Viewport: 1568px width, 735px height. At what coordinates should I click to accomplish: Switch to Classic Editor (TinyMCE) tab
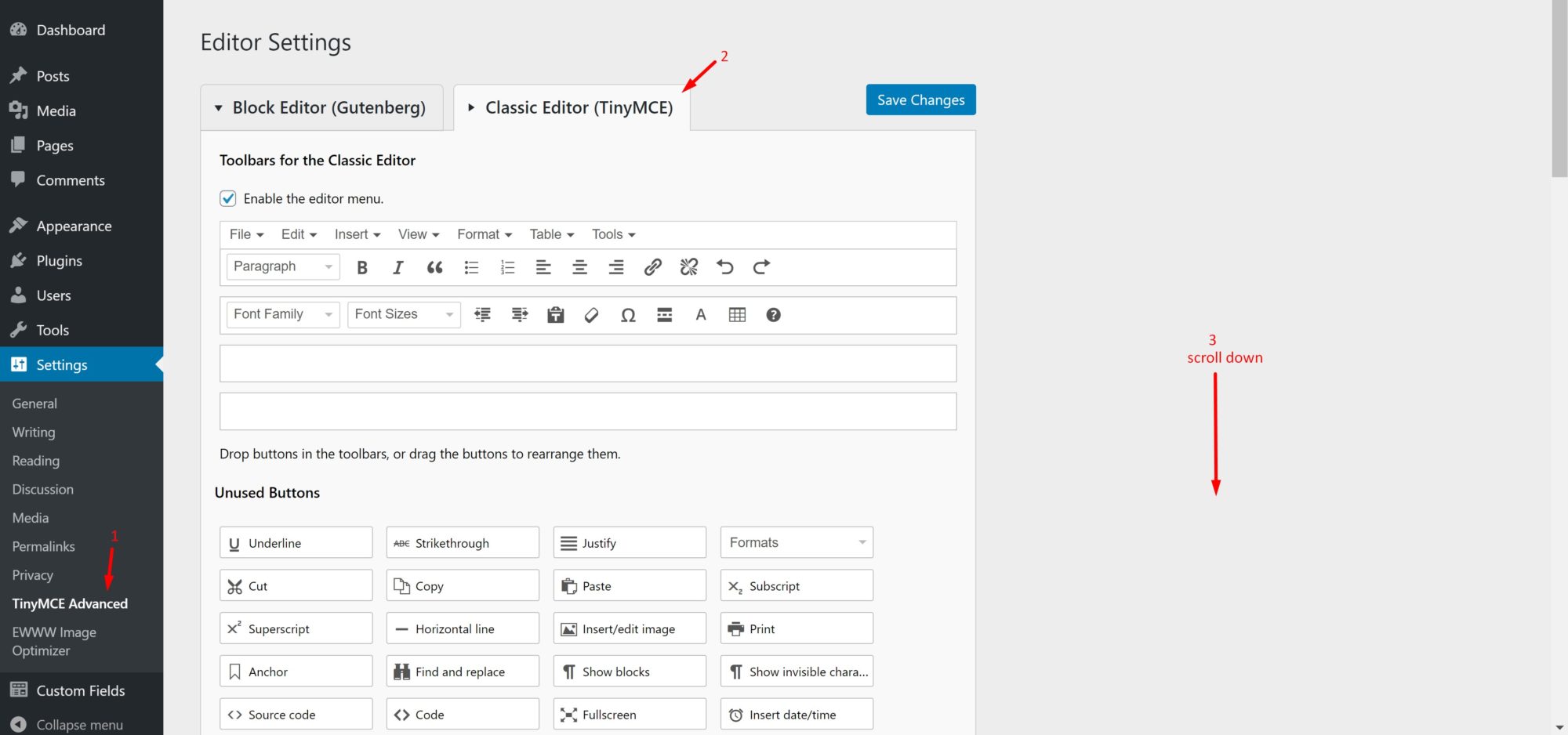coord(572,107)
